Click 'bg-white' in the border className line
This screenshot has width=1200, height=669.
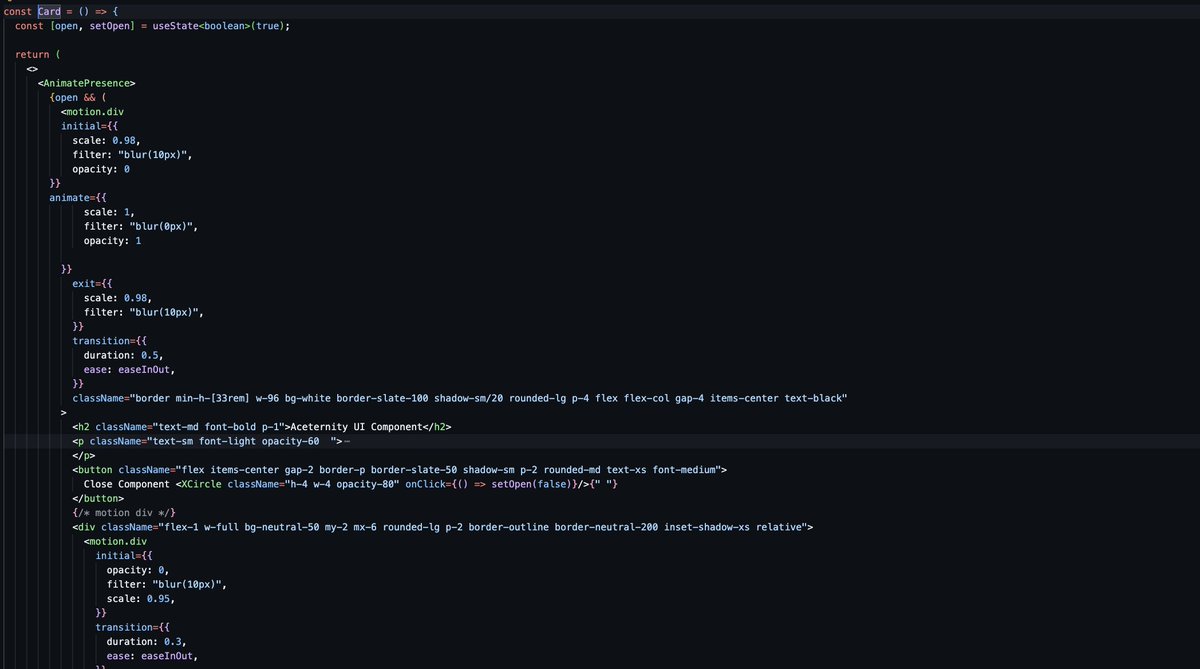(308, 398)
